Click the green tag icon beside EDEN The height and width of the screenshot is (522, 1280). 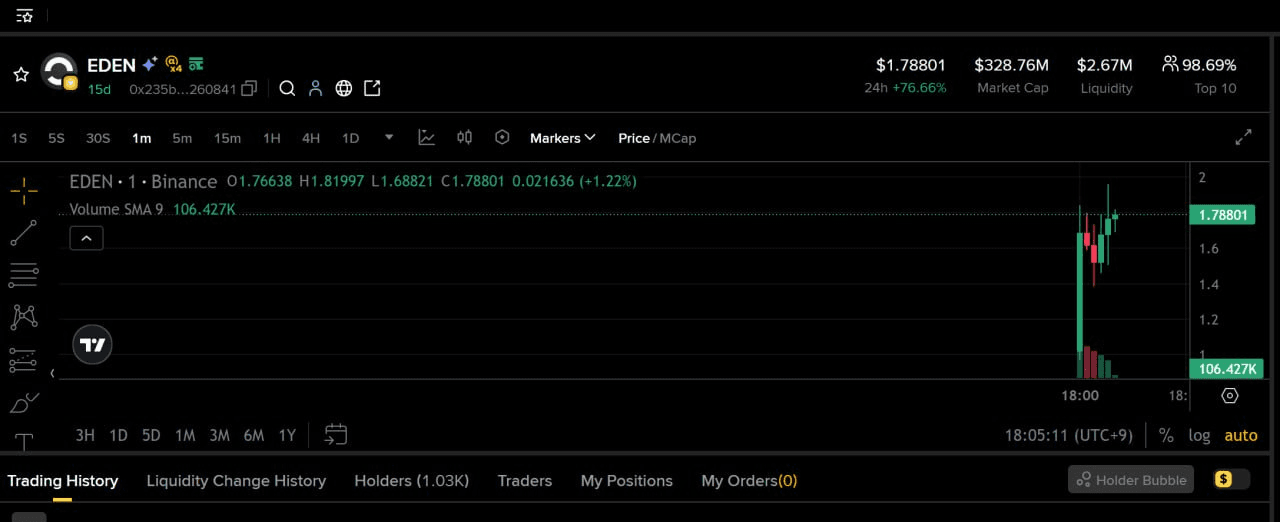tap(196, 63)
